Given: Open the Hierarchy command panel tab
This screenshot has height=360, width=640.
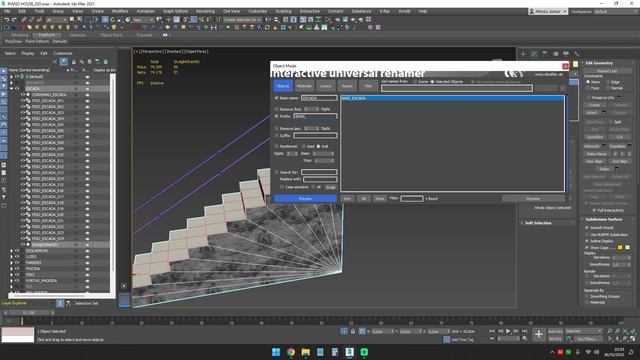Looking at the screenshot, I should coord(544,53).
